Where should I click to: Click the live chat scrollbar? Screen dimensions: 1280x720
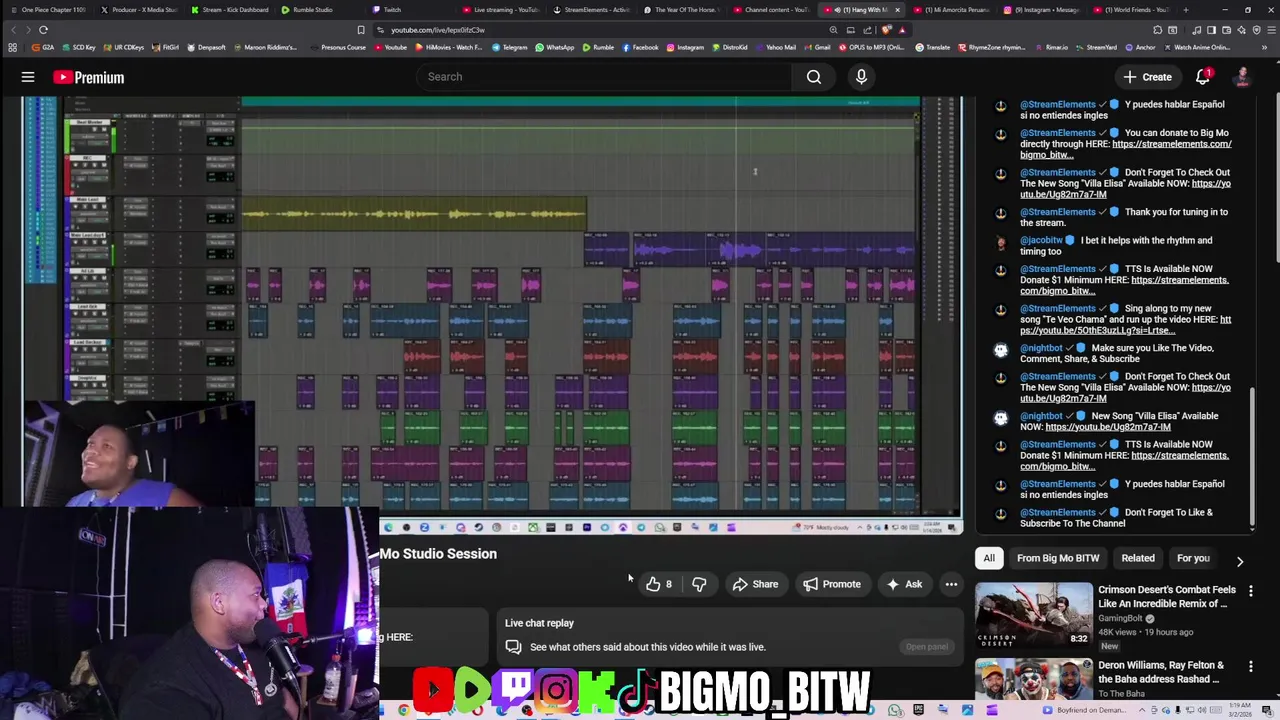click(x=1252, y=458)
